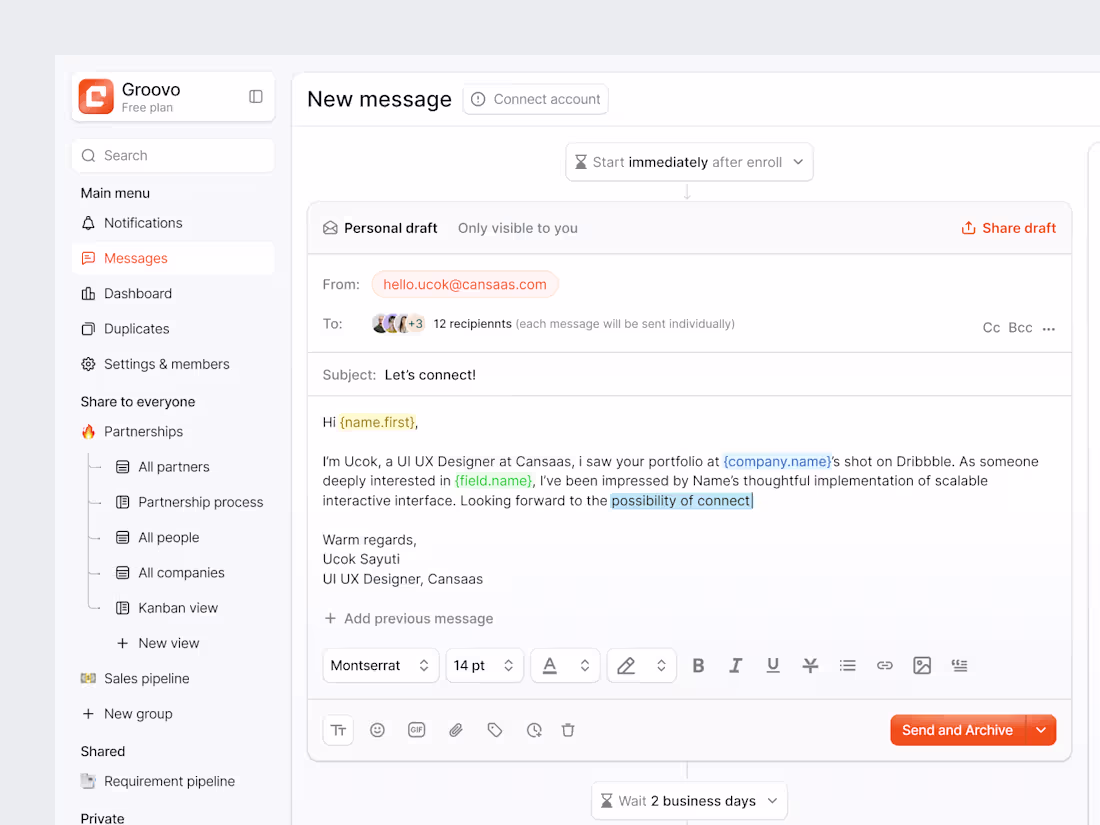The image size is (1100, 825).
Task: Open the Wait 2 business days dropdown
Action: click(688, 800)
